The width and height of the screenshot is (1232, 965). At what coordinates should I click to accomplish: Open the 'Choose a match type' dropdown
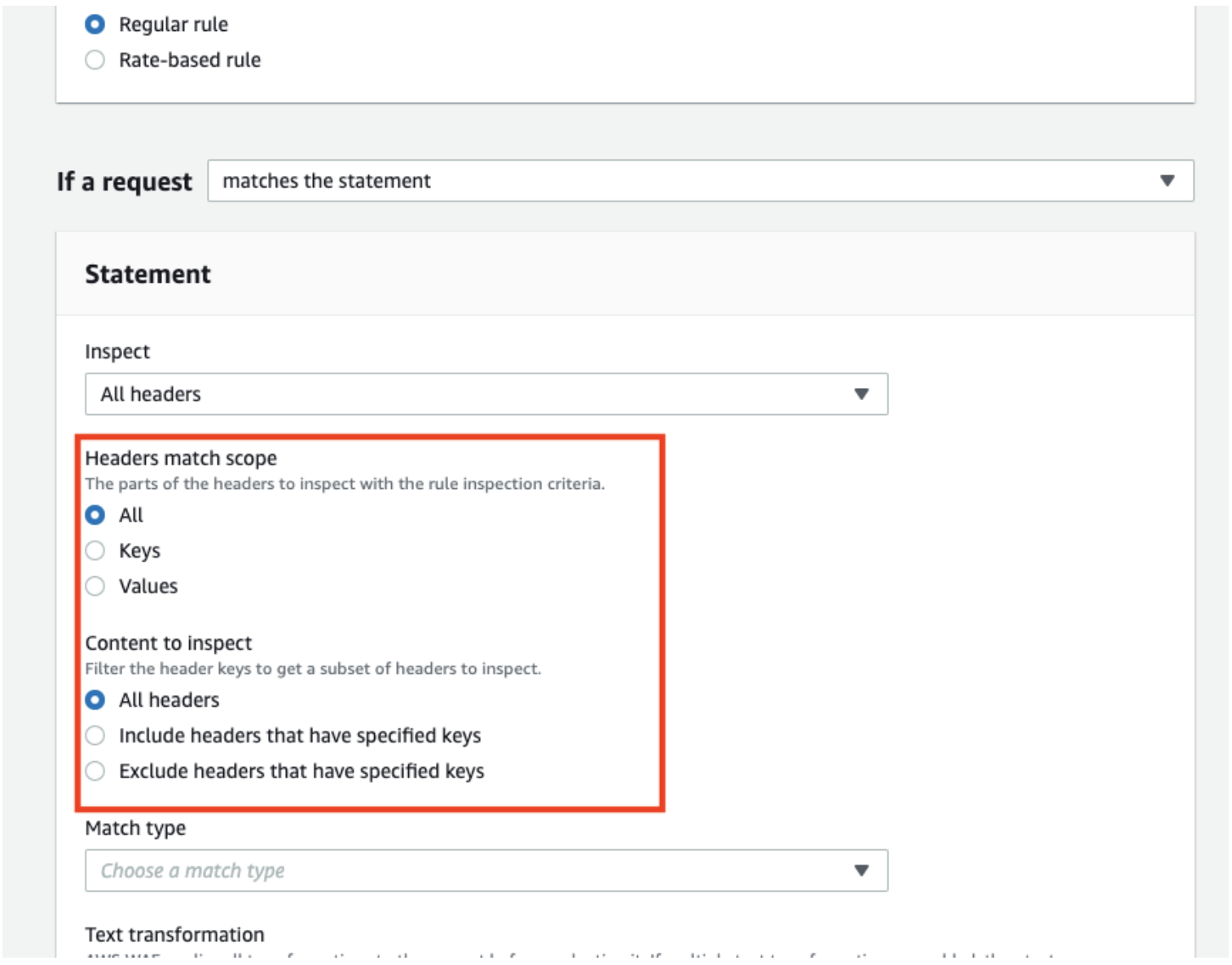[486, 871]
